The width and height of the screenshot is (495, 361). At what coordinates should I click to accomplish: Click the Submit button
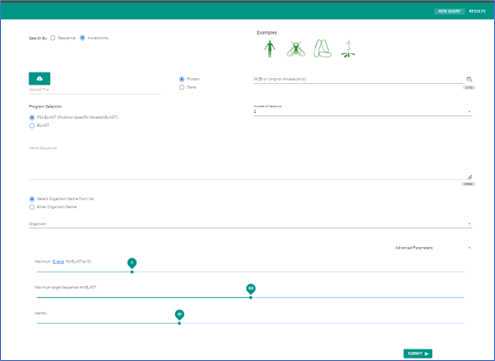418,353
